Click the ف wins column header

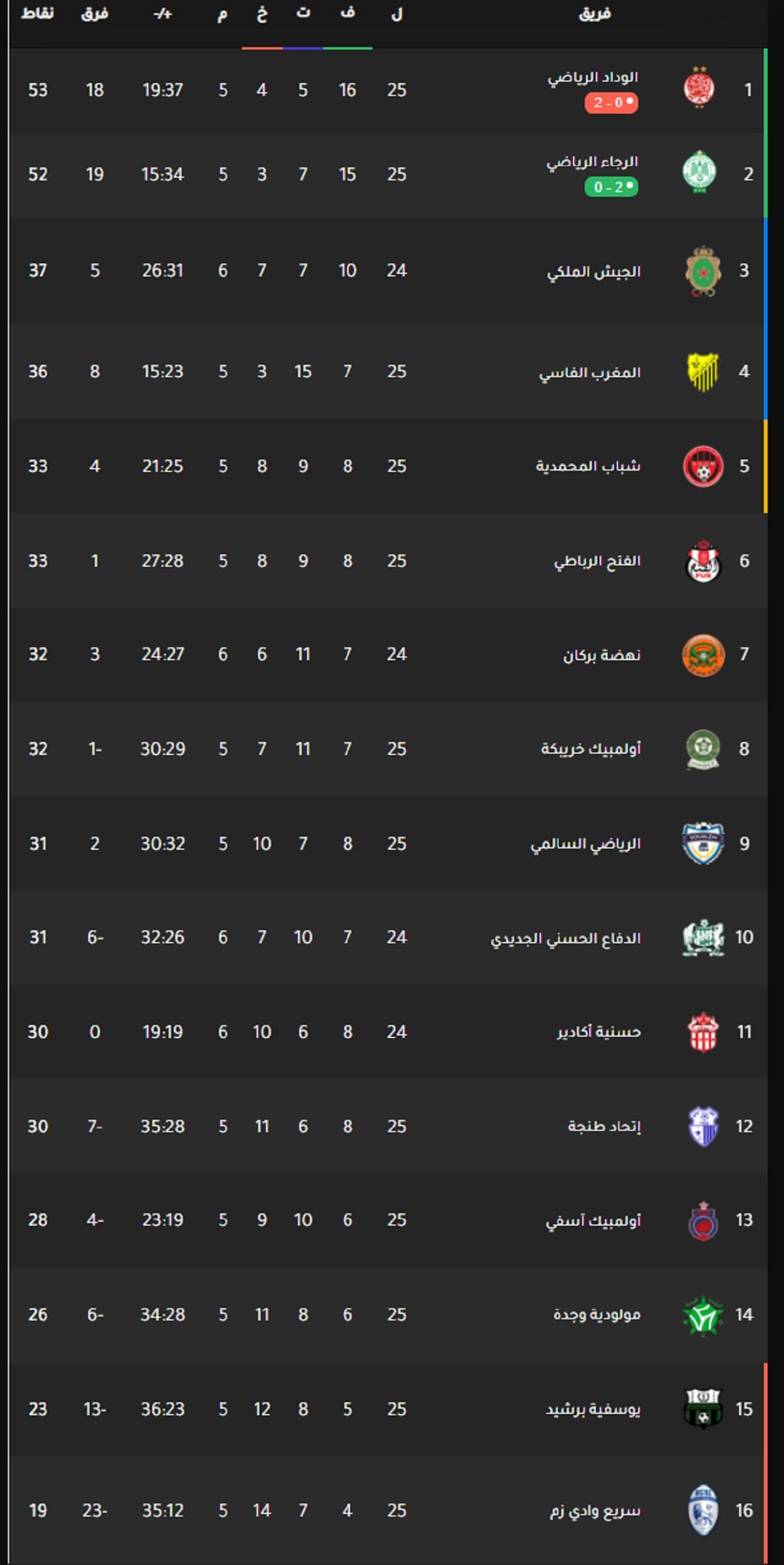click(x=348, y=13)
